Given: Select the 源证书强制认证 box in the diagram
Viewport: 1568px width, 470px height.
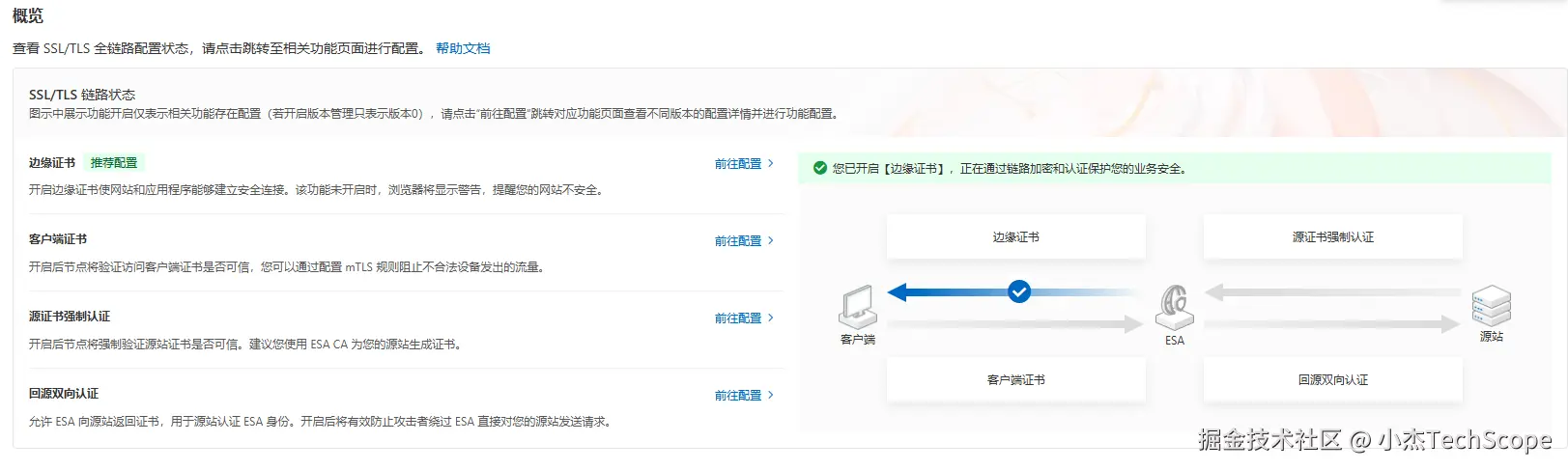Looking at the screenshot, I should click(1333, 237).
